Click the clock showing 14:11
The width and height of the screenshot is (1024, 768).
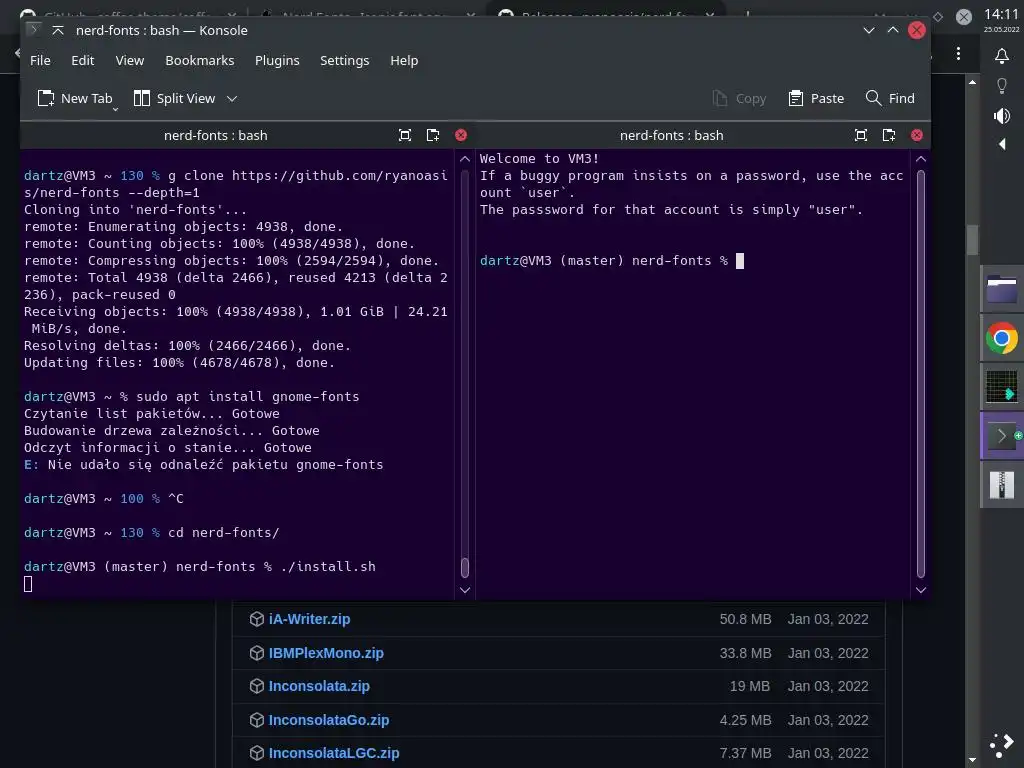click(1002, 14)
